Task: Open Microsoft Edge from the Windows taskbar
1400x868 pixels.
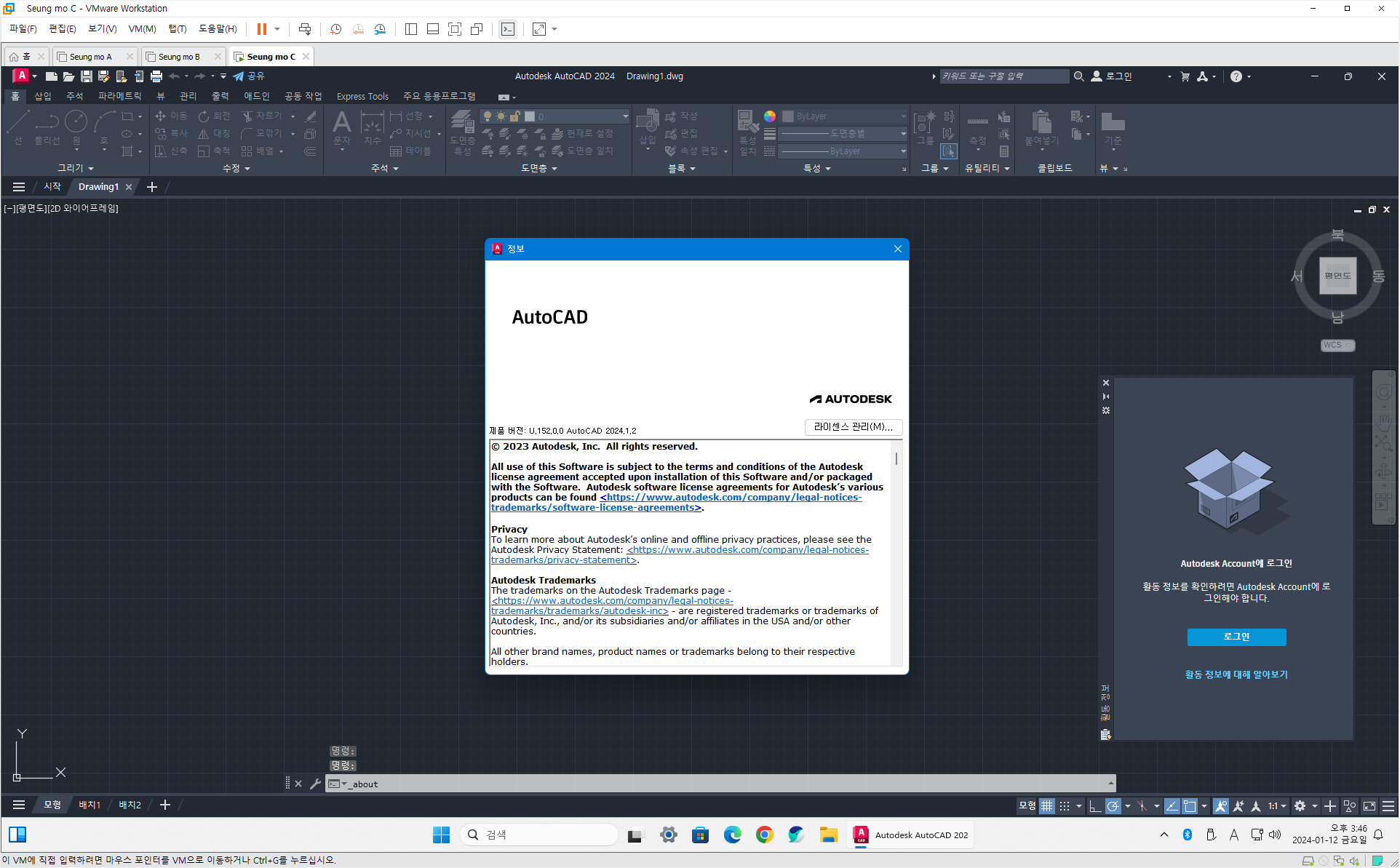Action: pyautogui.click(x=732, y=835)
